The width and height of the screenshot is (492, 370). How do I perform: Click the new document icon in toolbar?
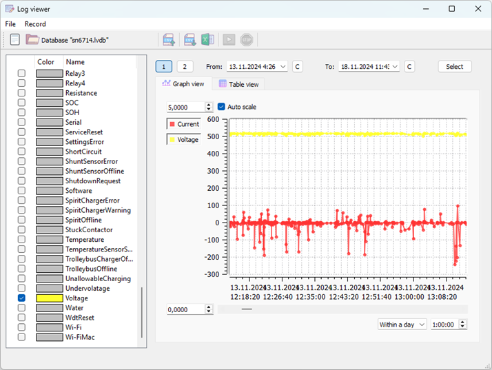click(15, 40)
